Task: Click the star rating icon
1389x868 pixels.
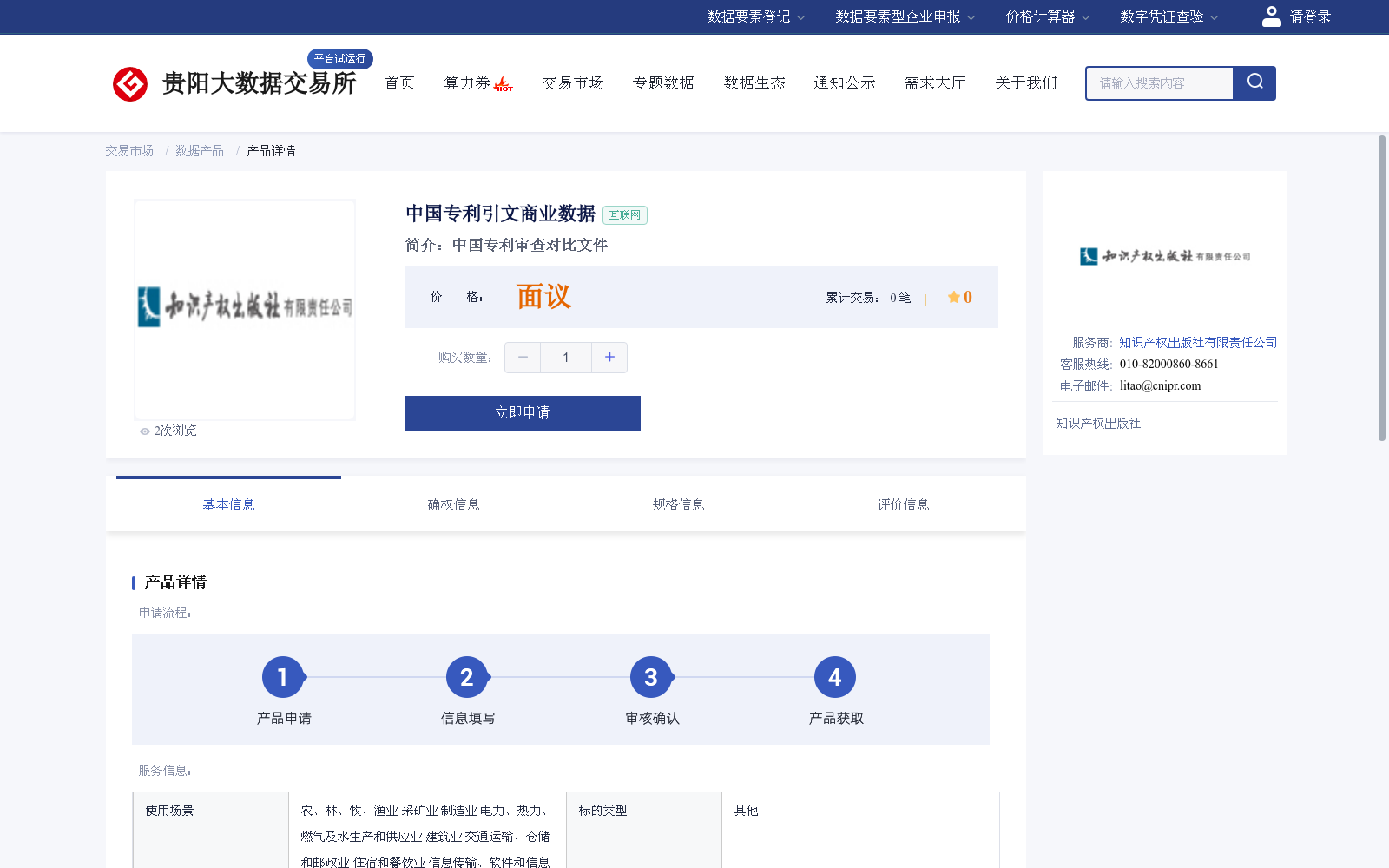Action: click(x=953, y=297)
